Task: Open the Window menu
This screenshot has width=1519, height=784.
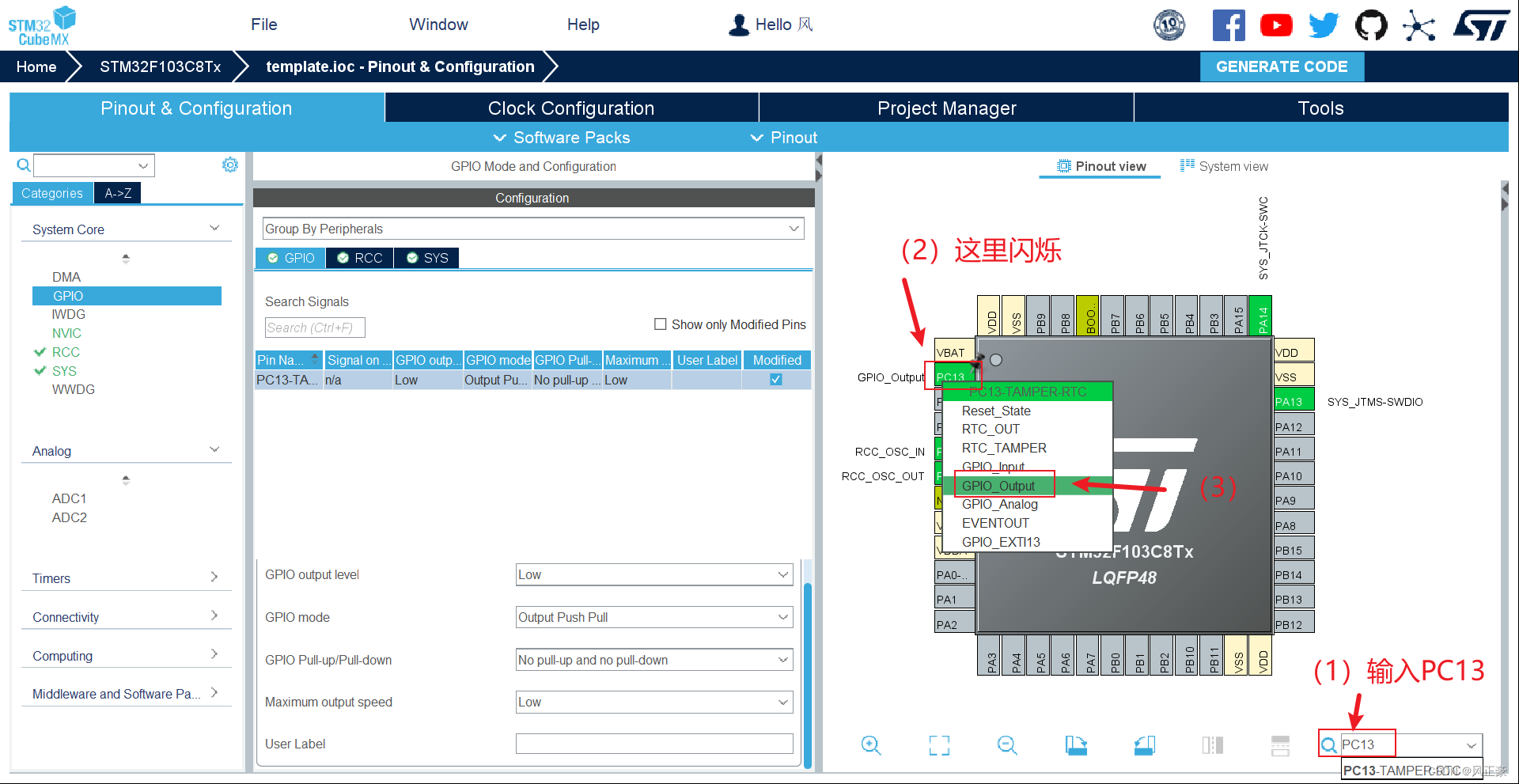Action: [x=438, y=25]
